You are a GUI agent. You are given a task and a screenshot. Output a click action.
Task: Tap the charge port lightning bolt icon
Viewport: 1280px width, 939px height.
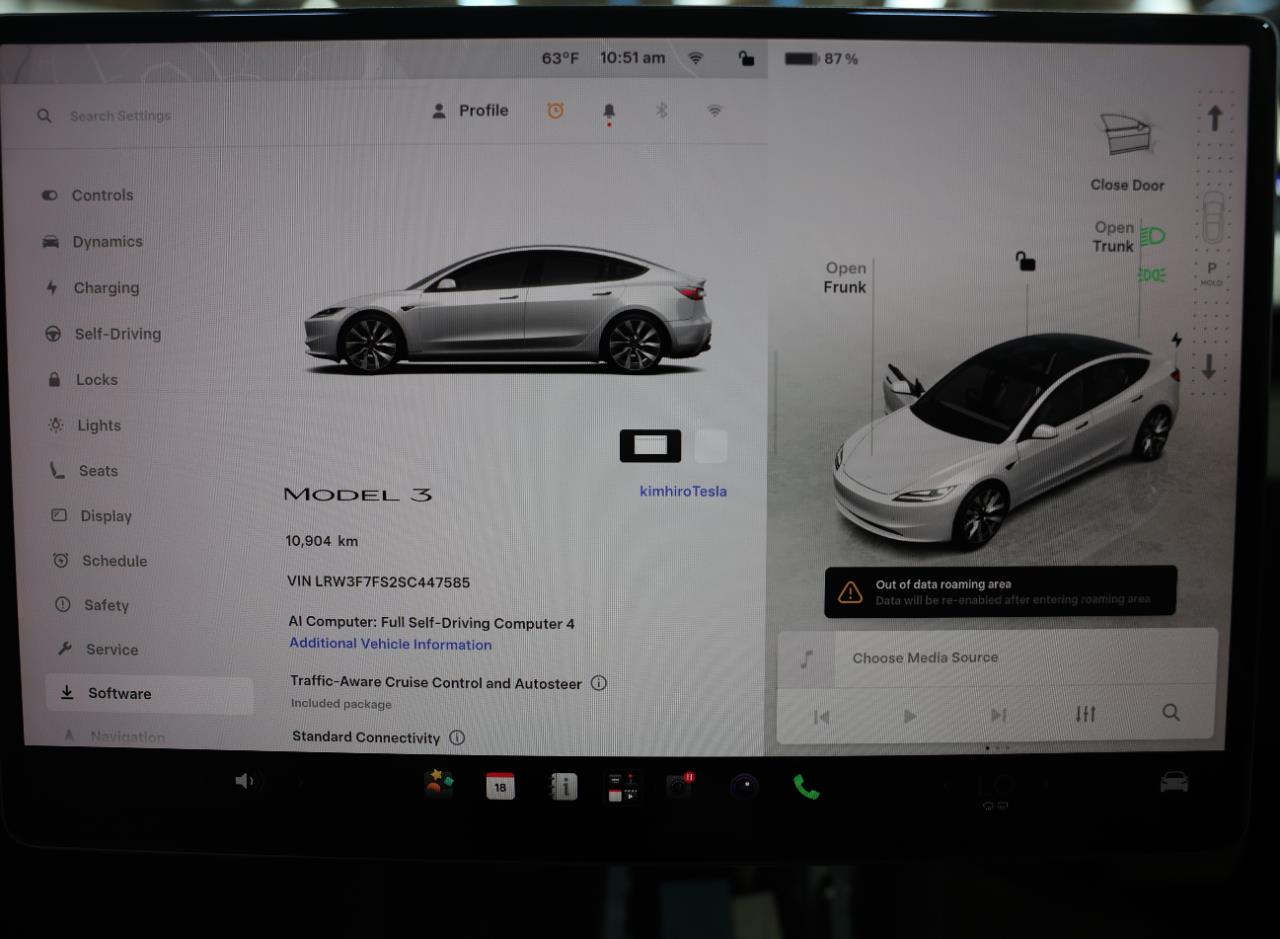(x=1176, y=340)
